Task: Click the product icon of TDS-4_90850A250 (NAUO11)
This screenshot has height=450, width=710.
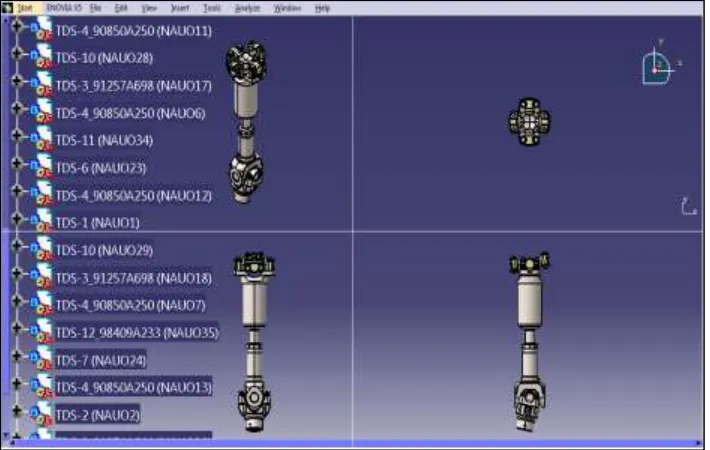Action: (x=42, y=29)
